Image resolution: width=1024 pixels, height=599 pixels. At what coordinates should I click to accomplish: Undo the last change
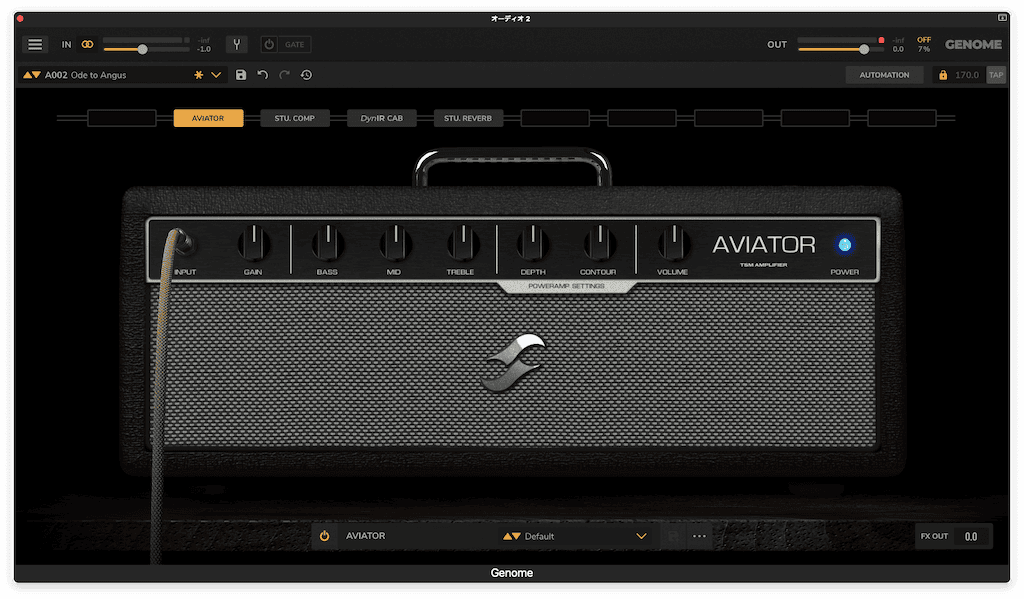[263, 75]
